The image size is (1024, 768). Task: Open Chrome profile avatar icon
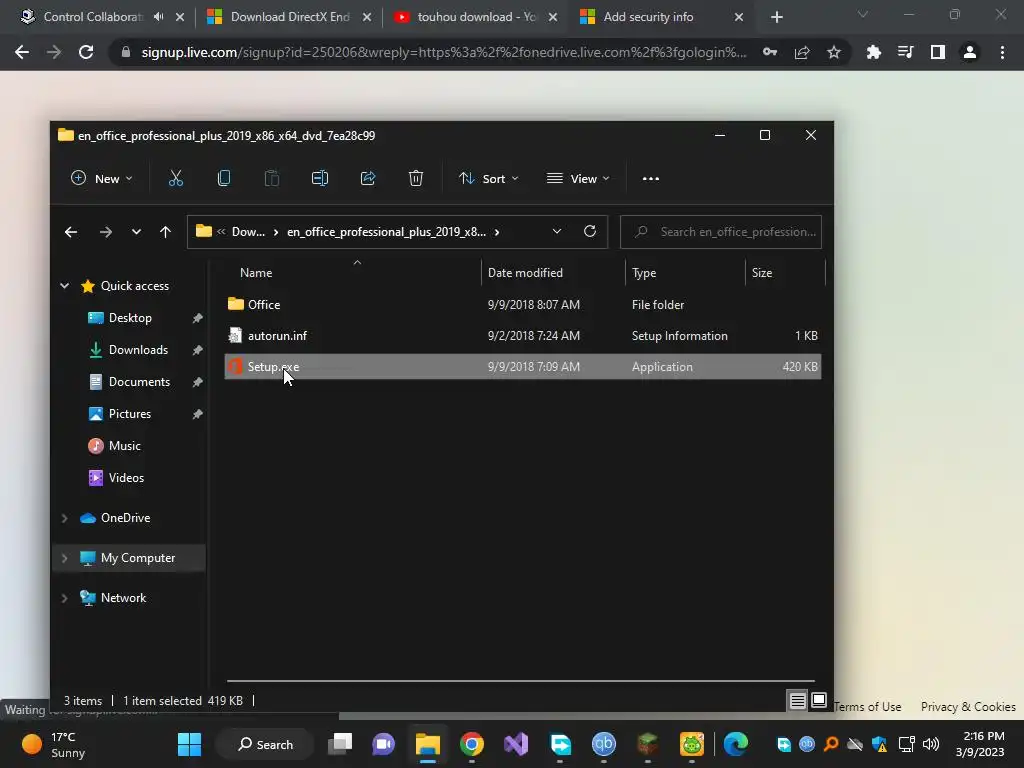point(970,52)
